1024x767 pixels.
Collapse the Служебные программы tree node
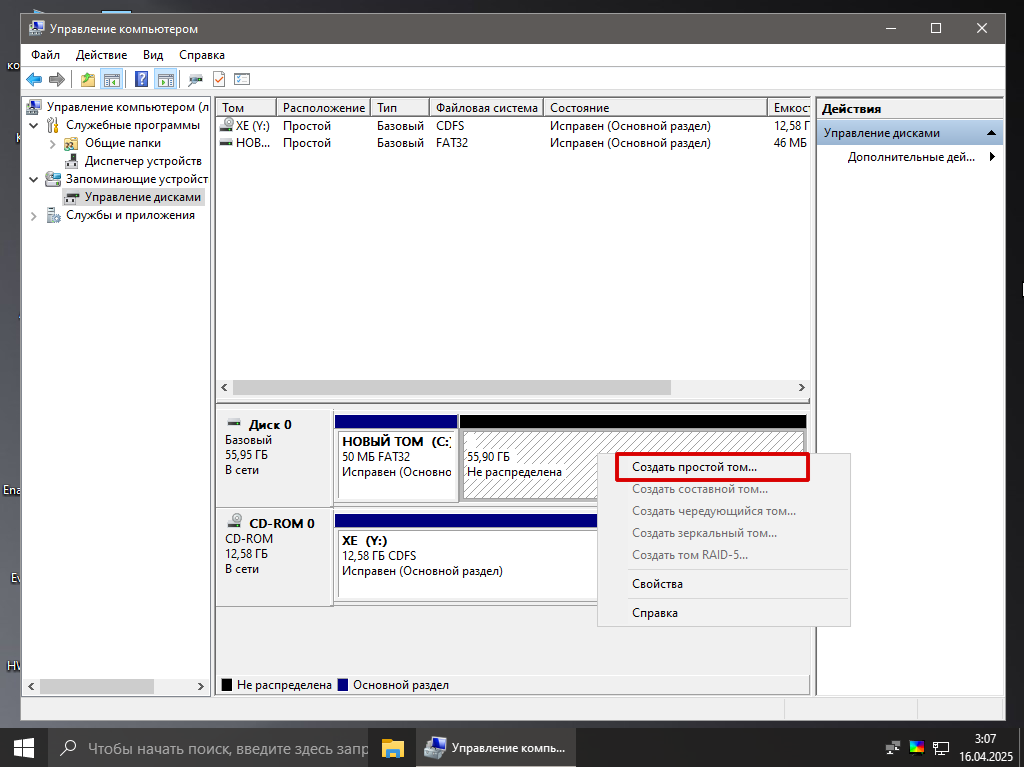(34, 126)
